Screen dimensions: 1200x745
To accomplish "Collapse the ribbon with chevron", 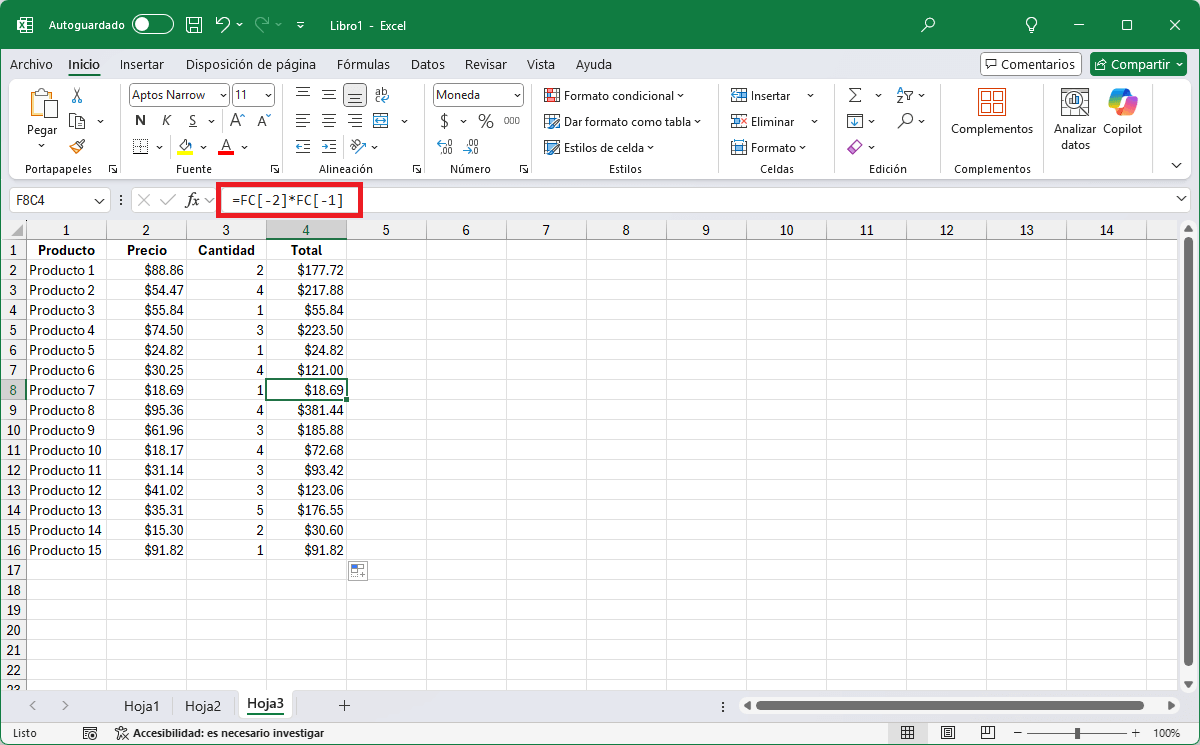I will pyautogui.click(x=1176, y=165).
